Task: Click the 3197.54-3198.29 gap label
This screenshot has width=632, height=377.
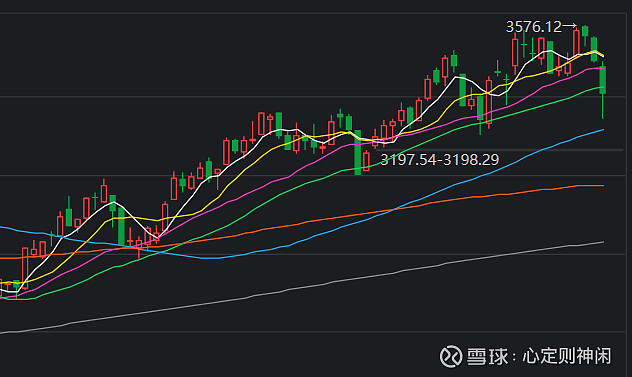Action: [x=440, y=160]
